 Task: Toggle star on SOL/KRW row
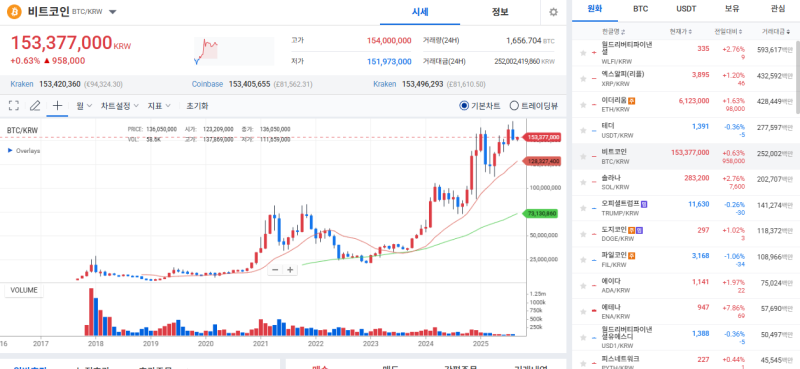coord(583,182)
